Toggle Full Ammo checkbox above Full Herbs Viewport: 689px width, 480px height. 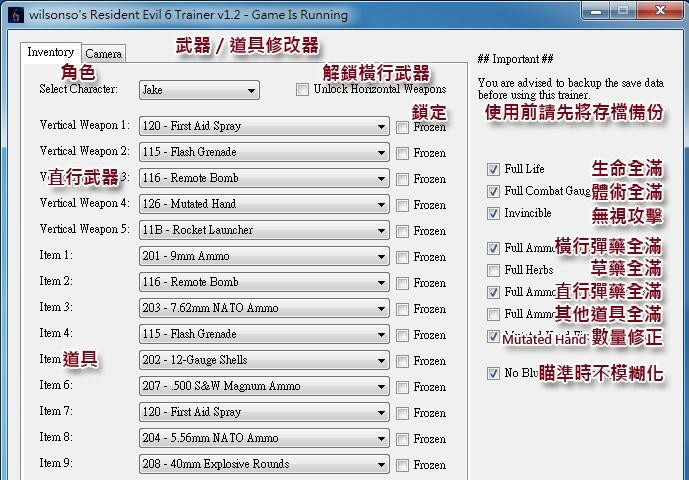pos(493,248)
